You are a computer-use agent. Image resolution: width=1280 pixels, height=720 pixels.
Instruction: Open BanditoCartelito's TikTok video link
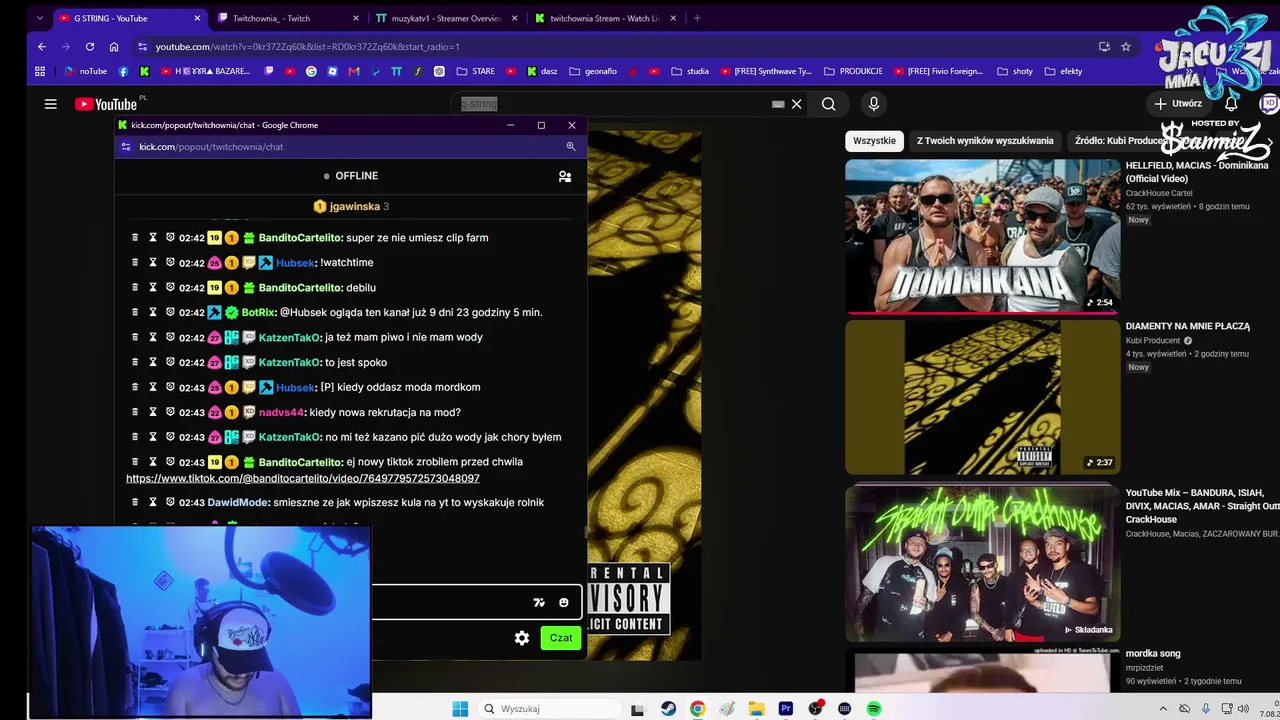tap(303, 479)
